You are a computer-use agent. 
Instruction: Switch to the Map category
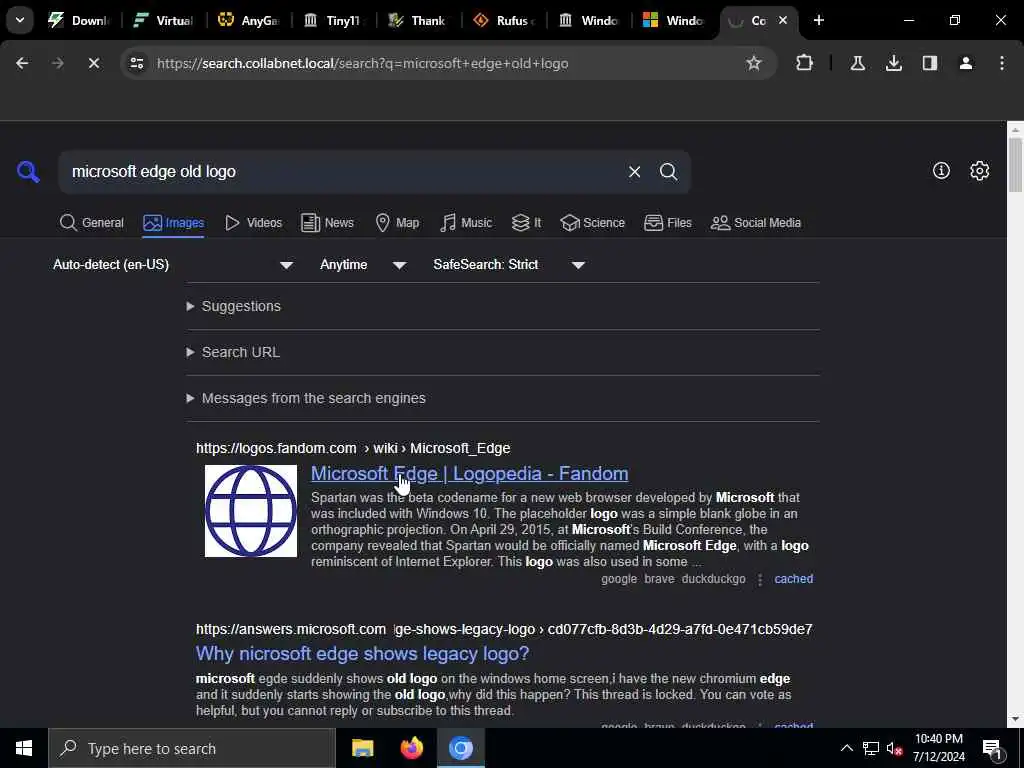tap(398, 223)
